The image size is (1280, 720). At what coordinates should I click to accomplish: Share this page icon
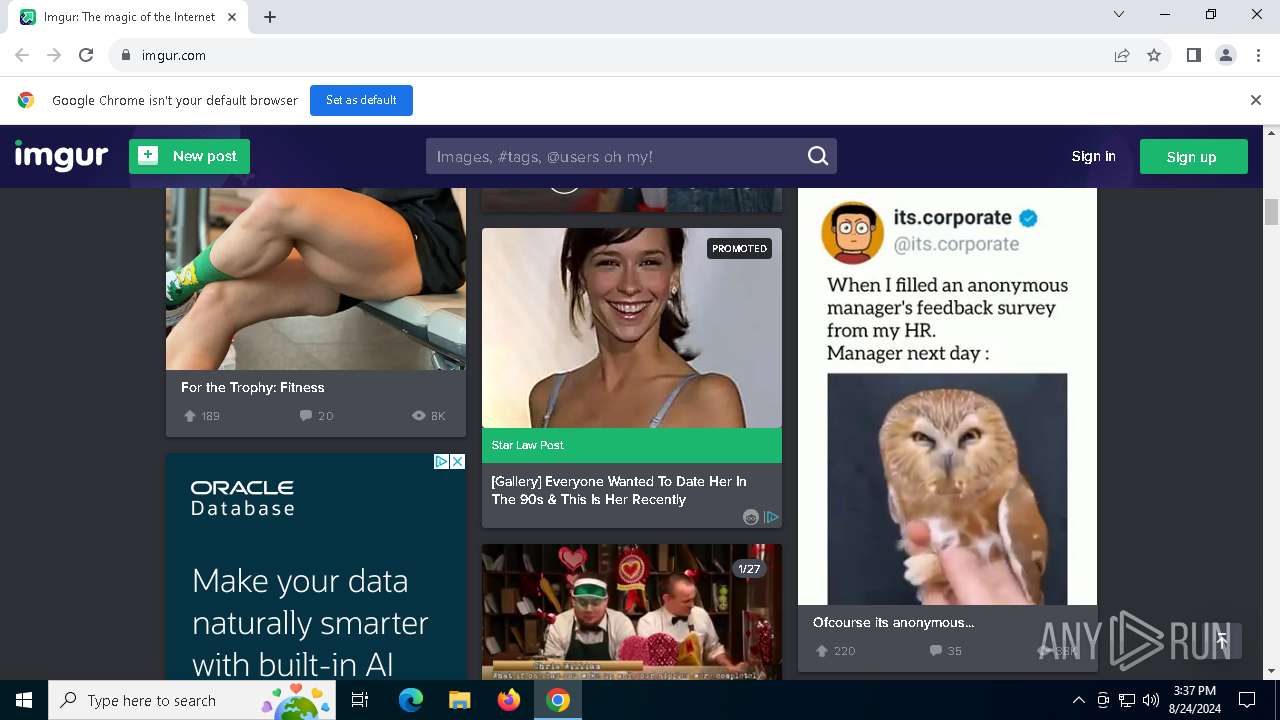click(1122, 55)
